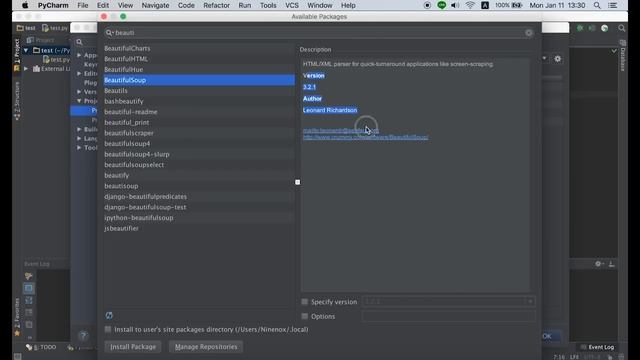
Task: Collapse the Project settings node
Action: pos(79,101)
